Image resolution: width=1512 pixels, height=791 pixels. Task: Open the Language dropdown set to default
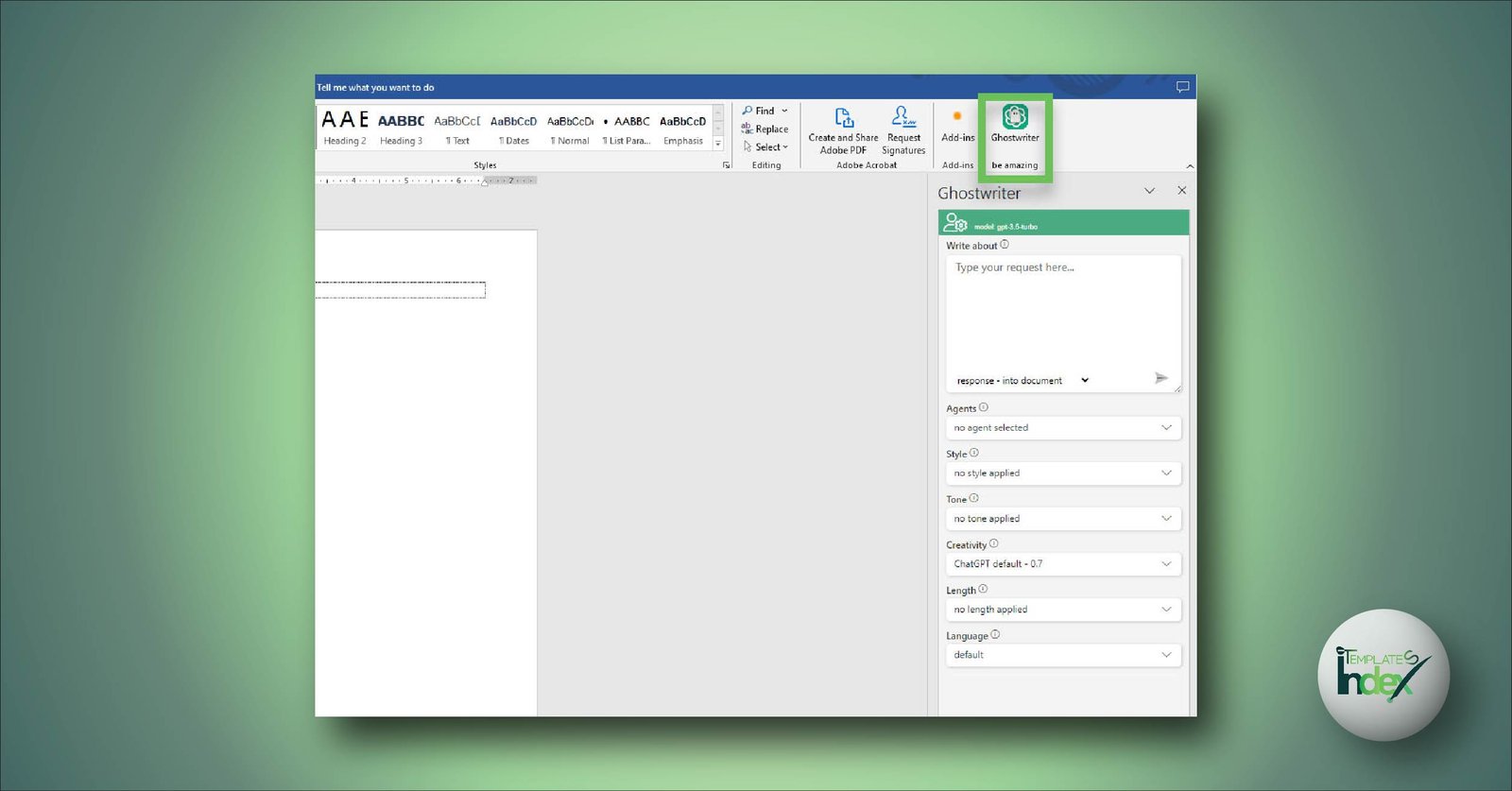[x=1063, y=654]
